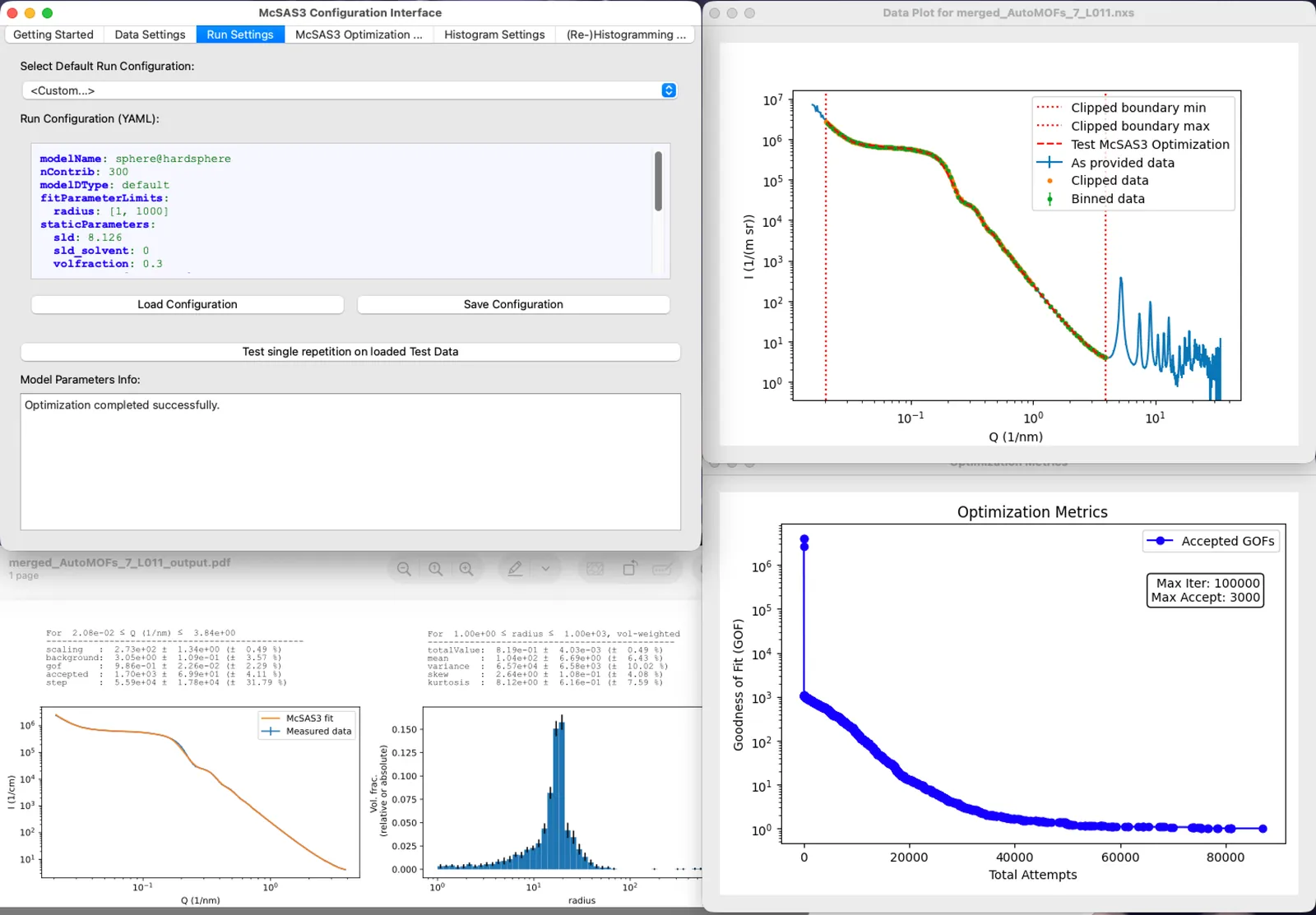Select the McSAS3 Optimization tab
The height and width of the screenshot is (915, 1316).
click(x=359, y=35)
